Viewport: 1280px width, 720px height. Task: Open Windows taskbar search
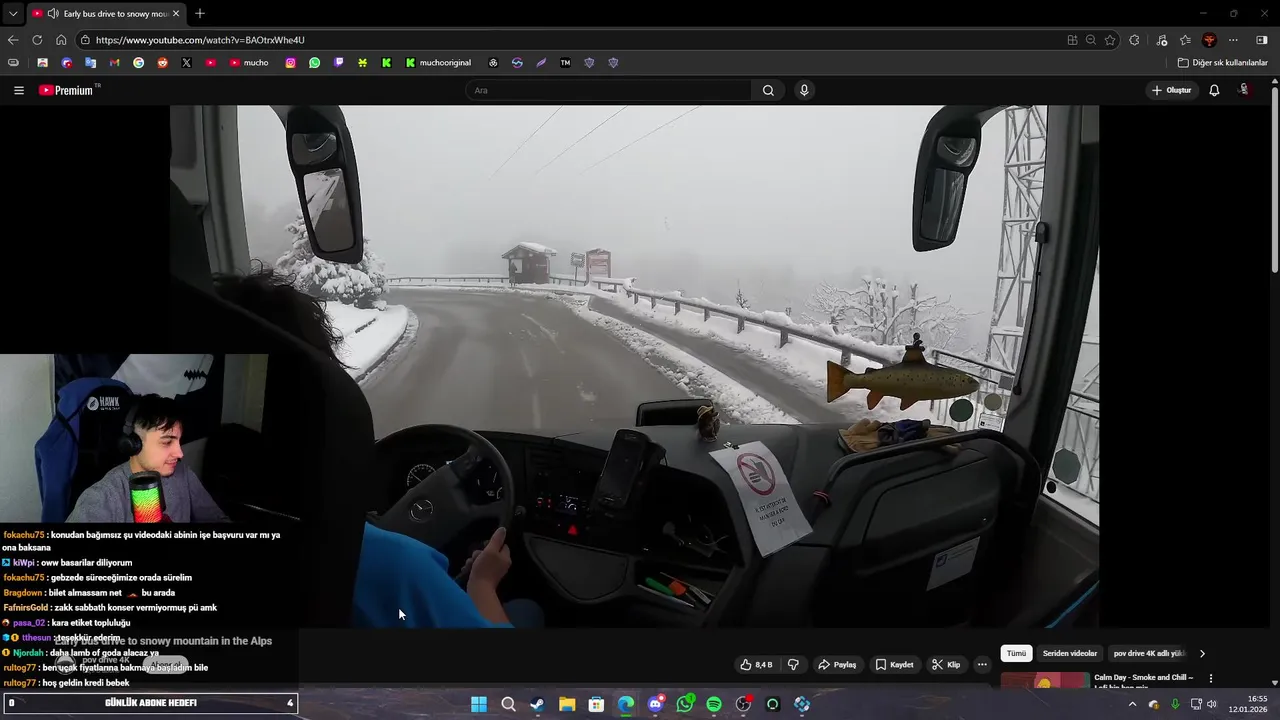(508, 704)
